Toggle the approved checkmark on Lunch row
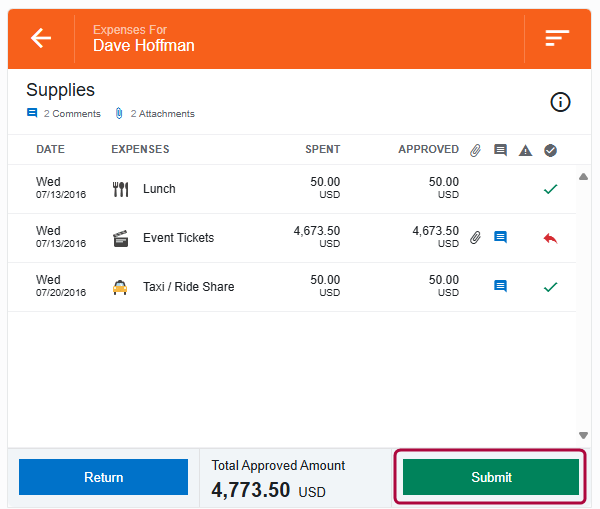This screenshot has width=600, height=509. pyautogui.click(x=550, y=189)
